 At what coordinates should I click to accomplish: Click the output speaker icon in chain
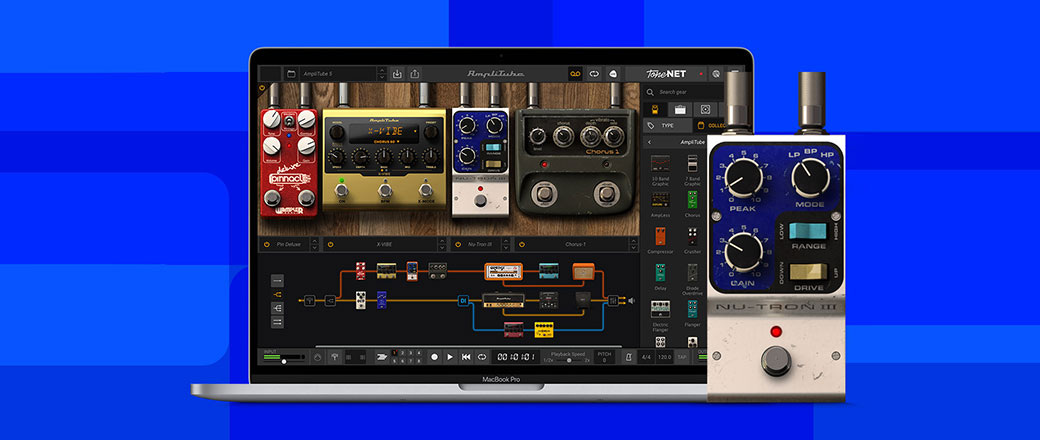631,301
